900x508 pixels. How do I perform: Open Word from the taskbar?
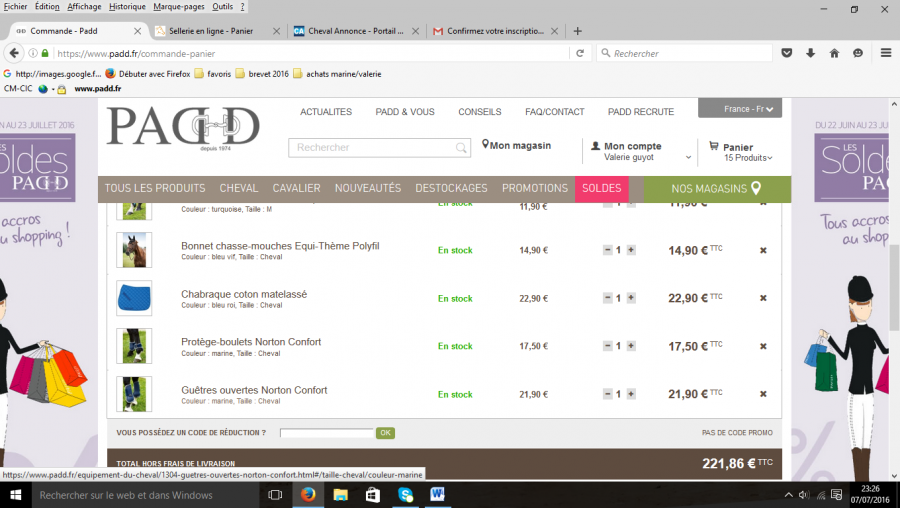(437, 494)
